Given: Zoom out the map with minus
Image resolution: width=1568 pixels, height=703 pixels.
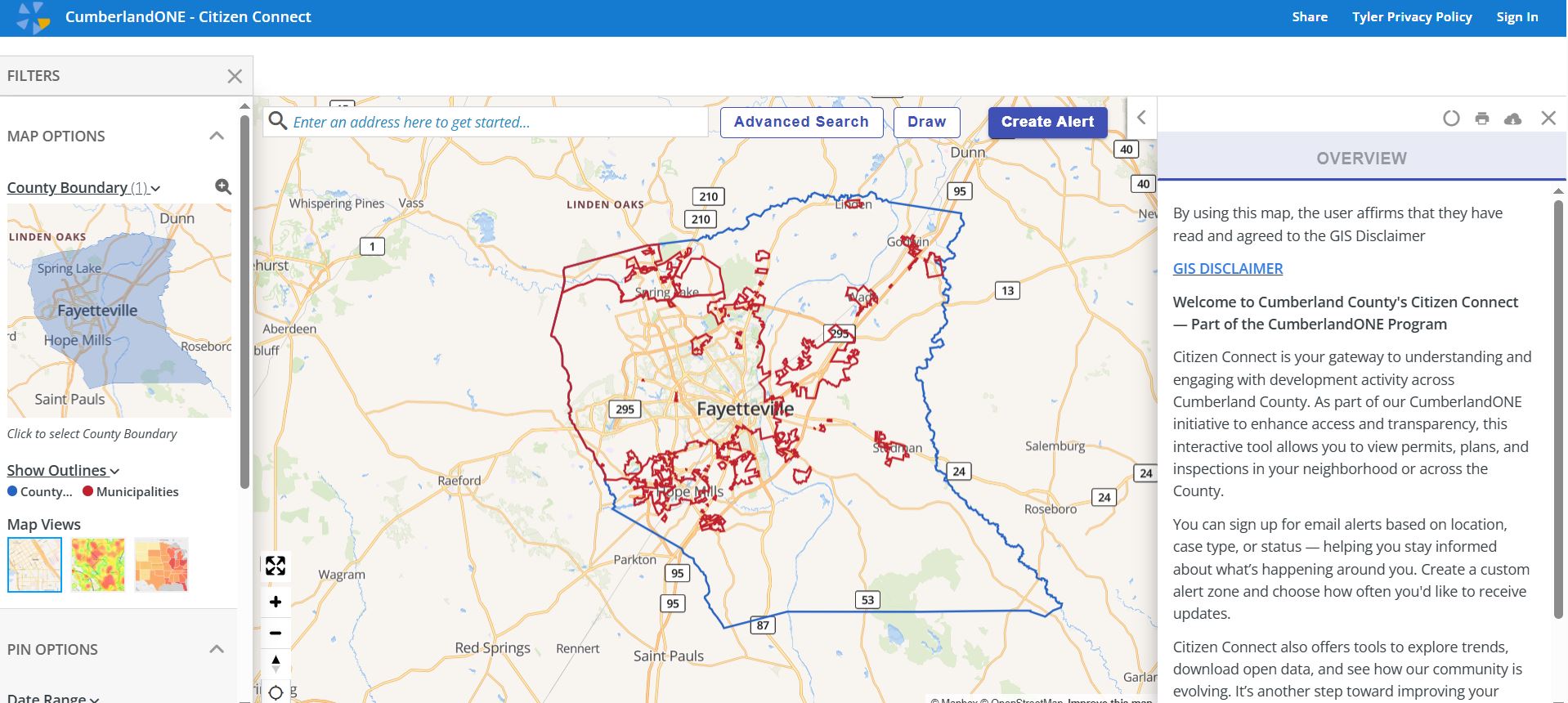Looking at the screenshot, I should click(x=276, y=633).
